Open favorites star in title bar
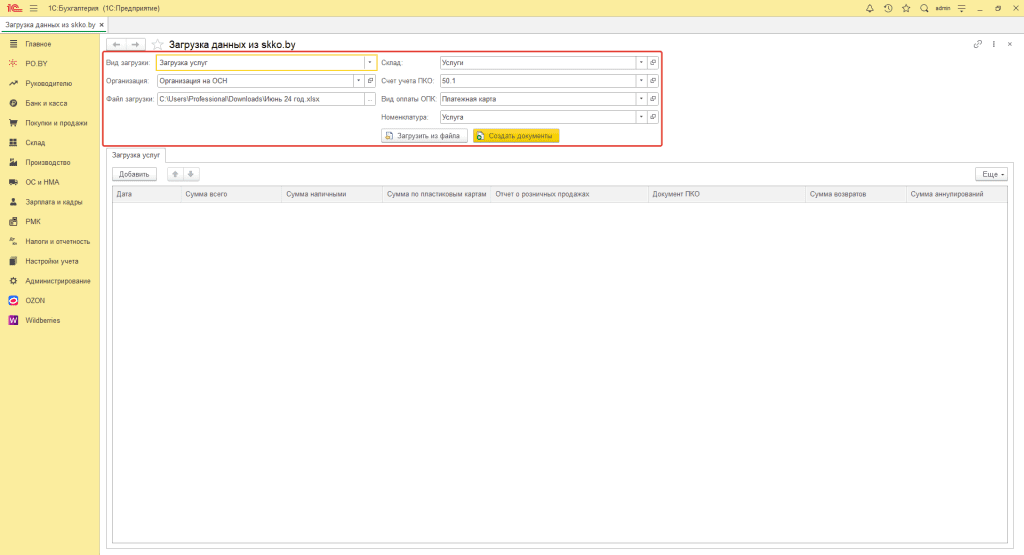Image resolution: width=1024 pixels, height=555 pixels. click(x=905, y=8)
